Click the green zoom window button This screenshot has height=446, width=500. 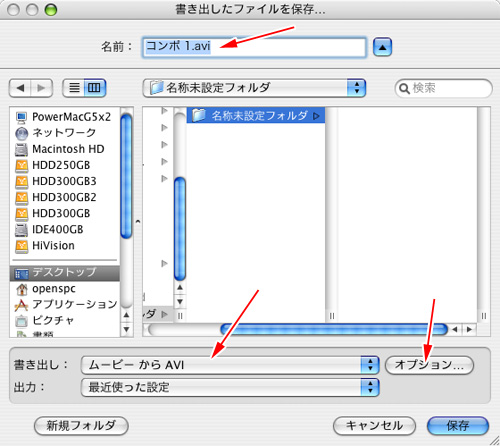coord(51,10)
